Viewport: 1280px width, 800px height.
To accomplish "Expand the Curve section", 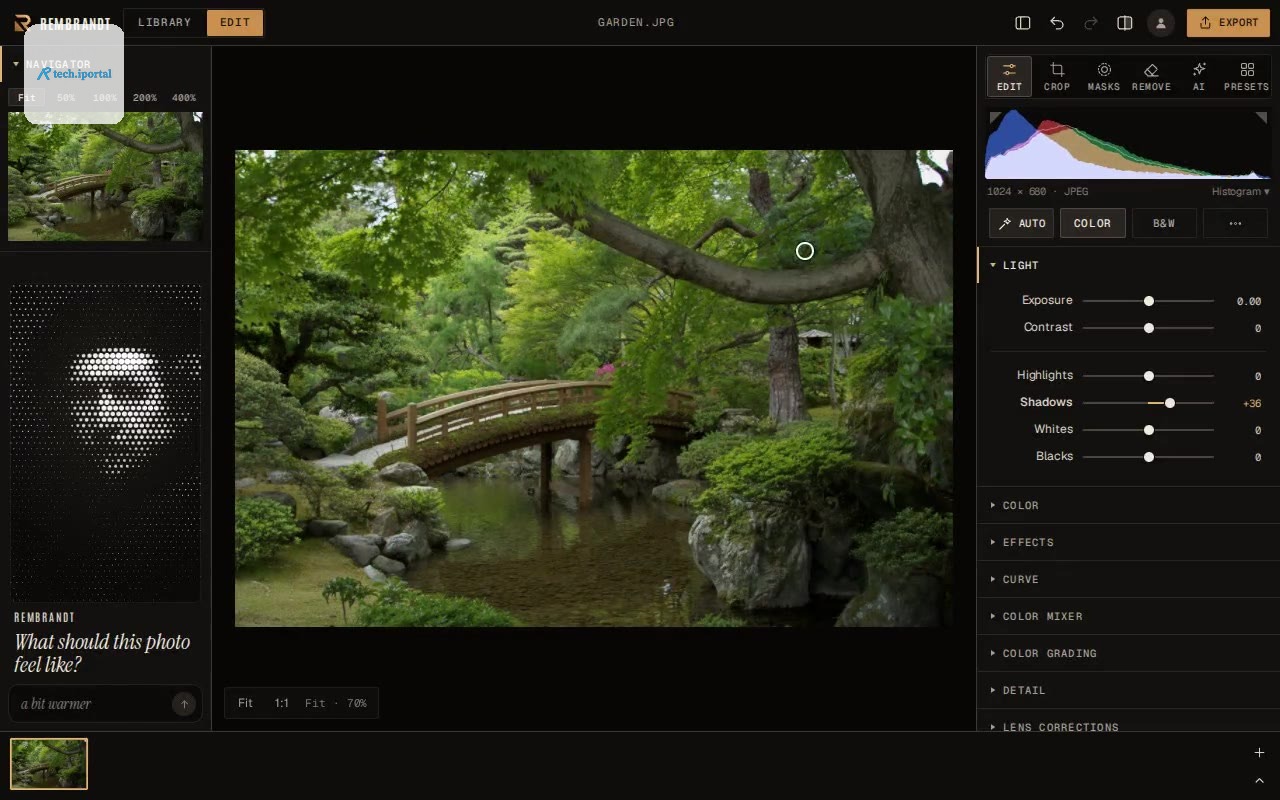I will (x=1128, y=579).
